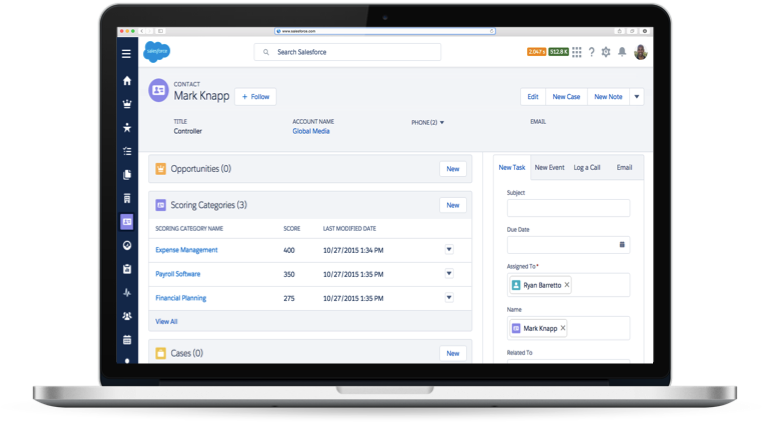Image resolution: width=762 pixels, height=422 pixels.
Task: Open Setup gear icon
Action: (606, 52)
